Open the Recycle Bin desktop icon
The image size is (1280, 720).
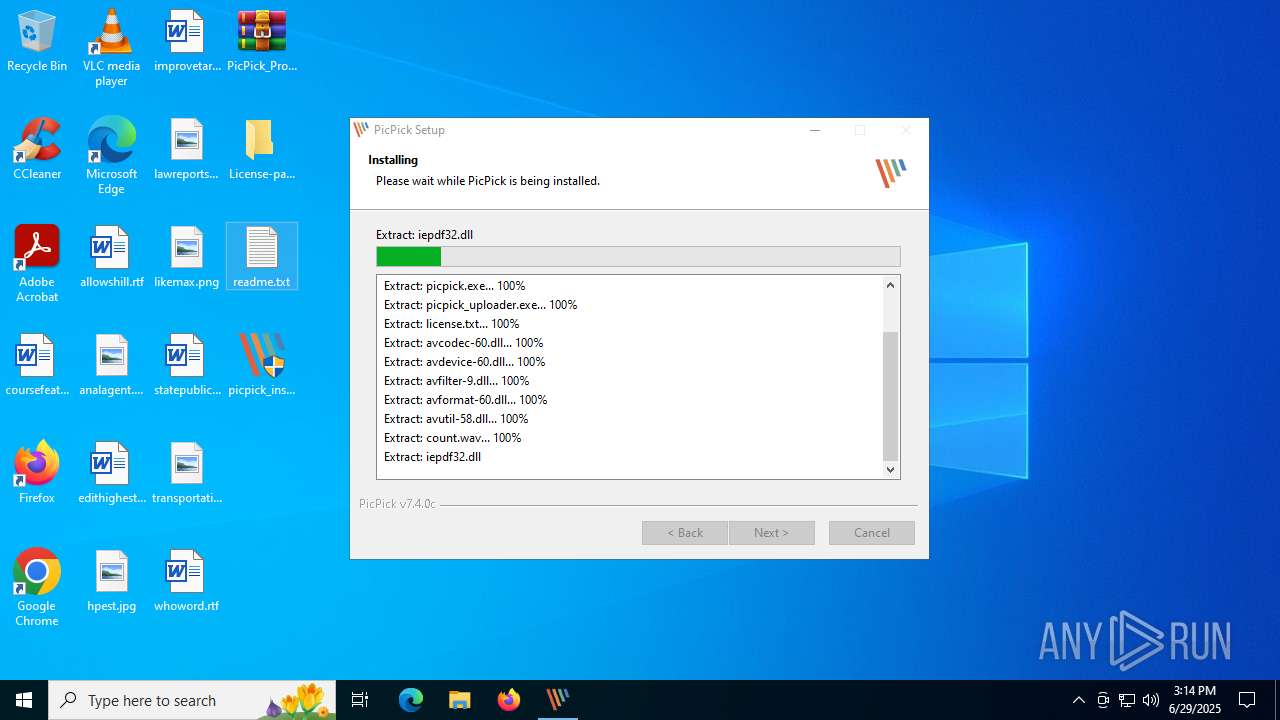[x=37, y=42]
